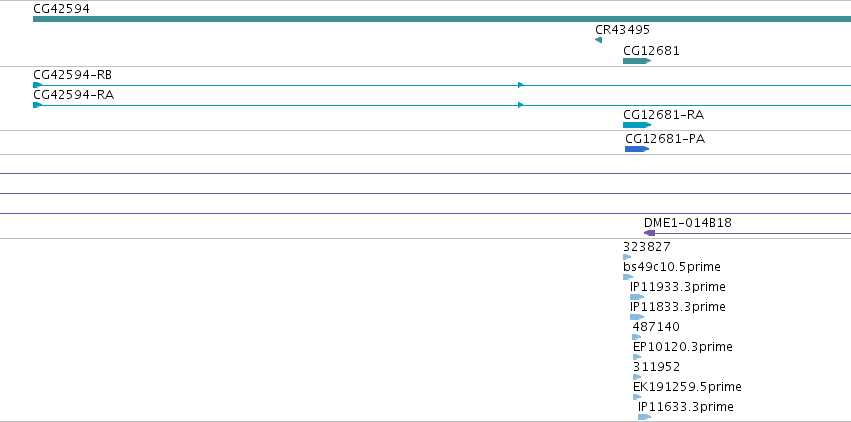Click the CG12681-PA label
Screen dimensions: 851x422
pyautogui.click(x=665, y=139)
